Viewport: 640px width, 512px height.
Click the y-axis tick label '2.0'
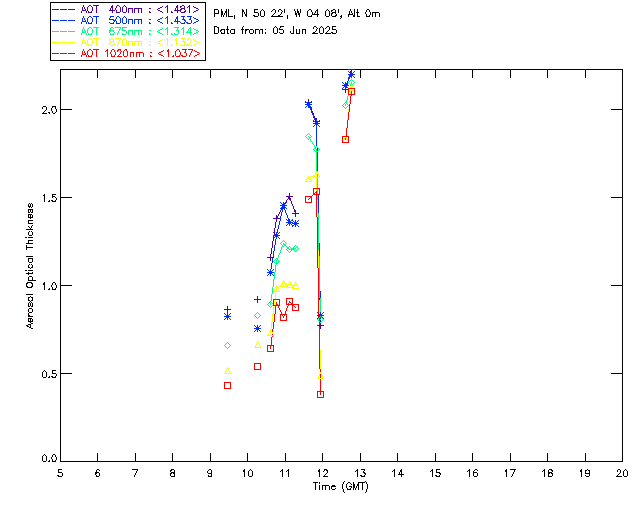49,110
